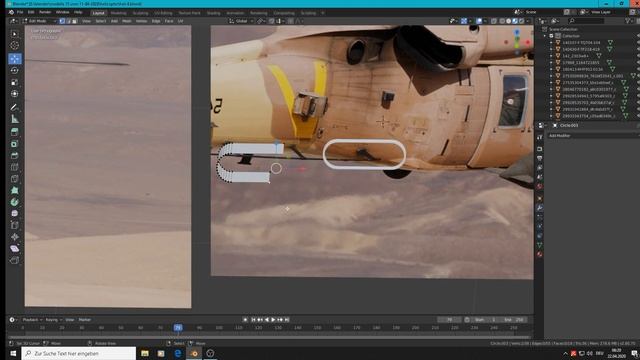The width and height of the screenshot is (640, 360).
Task: Open the Edit Mode dropdown
Action: click(x=40, y=21)
